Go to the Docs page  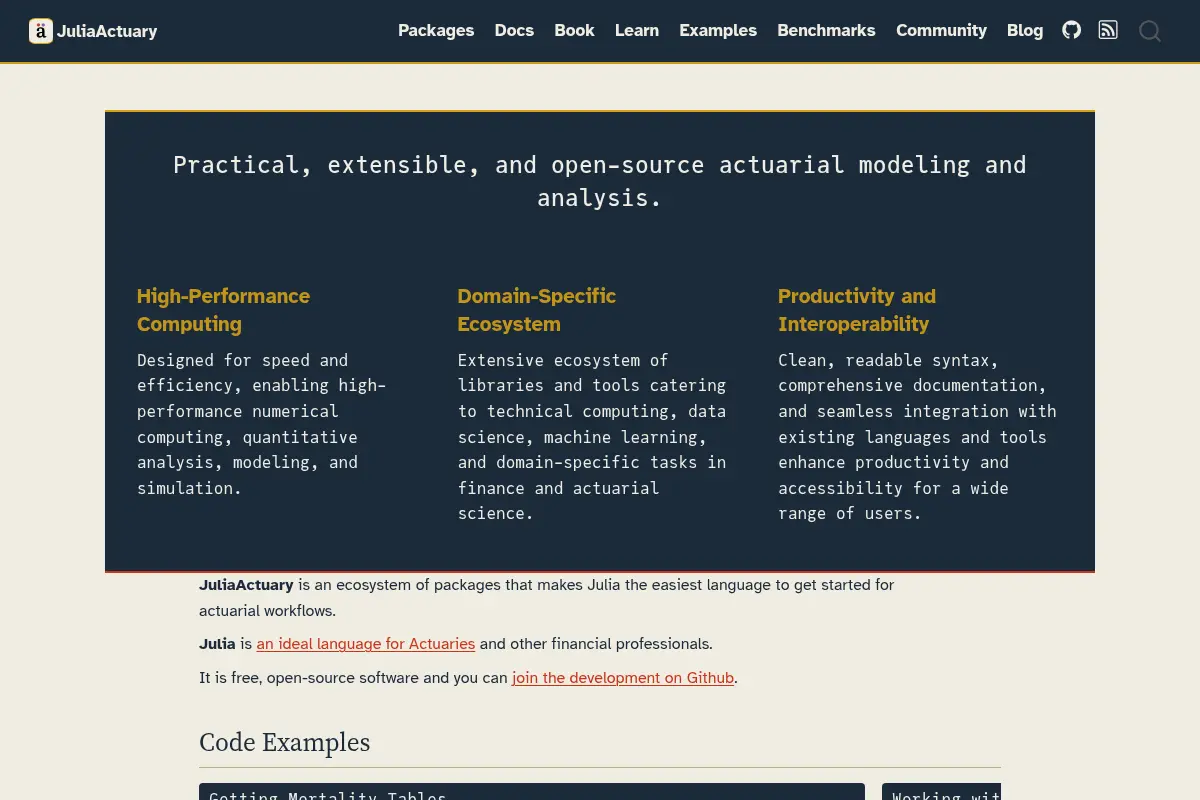tap(514, 30)
